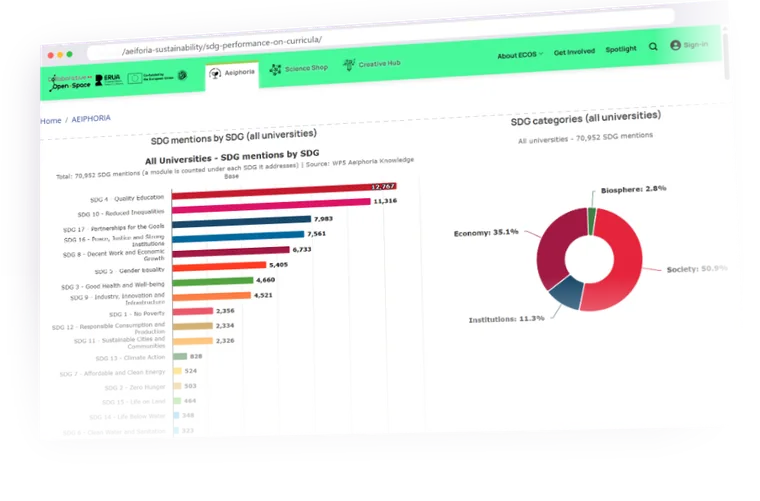760x501 pixels.
Task: Click the 'SDG 2 - Zero Hunger' label
Action: tap(135, 388)
